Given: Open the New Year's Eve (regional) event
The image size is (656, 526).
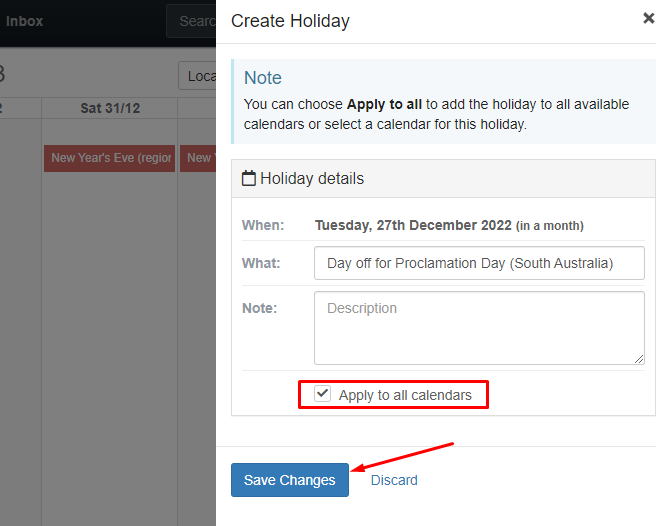Looking at the screenshot, I should (x=110, y=158).
